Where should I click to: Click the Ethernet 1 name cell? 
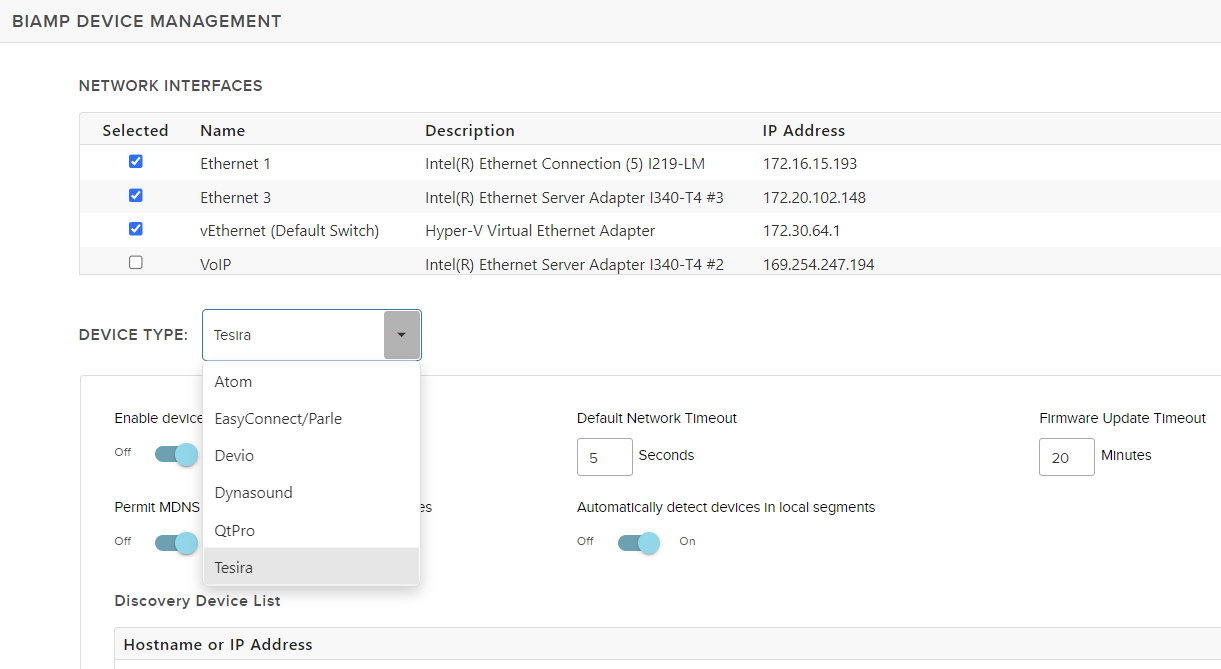coord(235,163)
